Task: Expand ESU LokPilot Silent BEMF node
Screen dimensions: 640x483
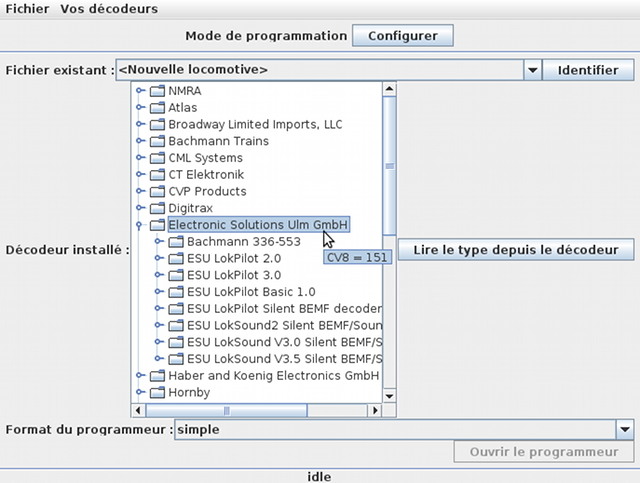Action: 159,308
